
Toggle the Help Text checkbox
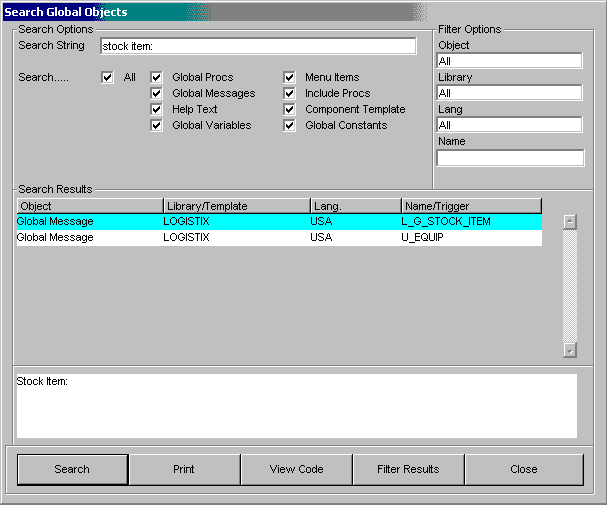(x=156, y=110)
